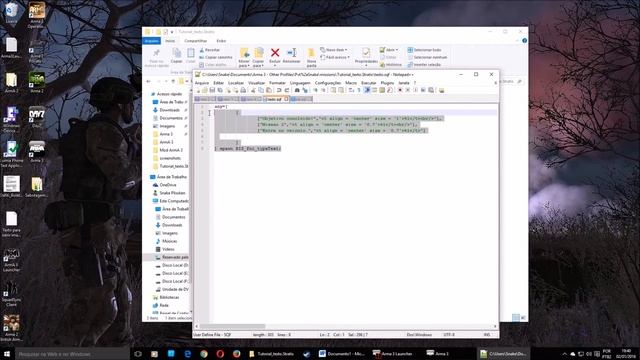The width and height of the screenshot is (640, 360).
Task: Switch to Compartilhar tab in Explorer
Action: click(x=196, y=41)
